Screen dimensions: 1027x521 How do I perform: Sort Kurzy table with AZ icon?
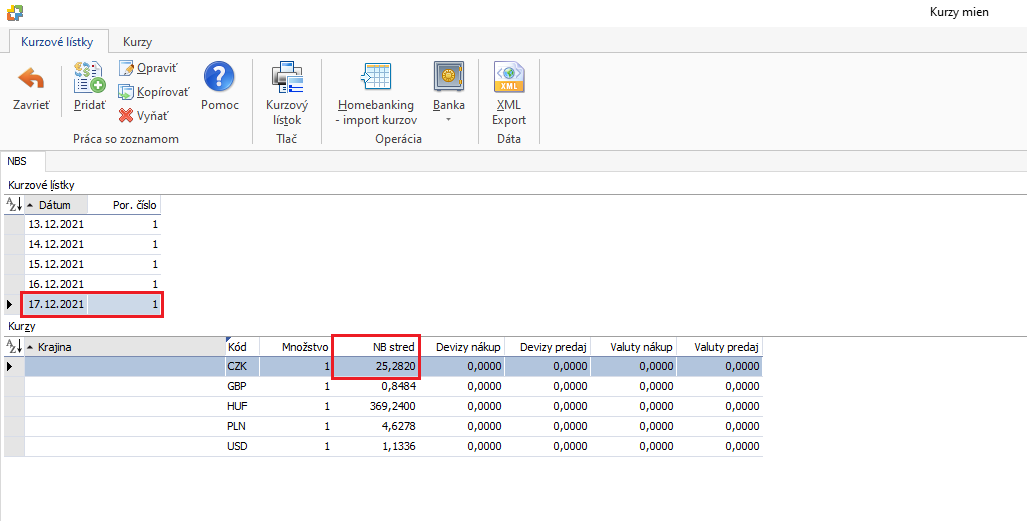point(14,347)
